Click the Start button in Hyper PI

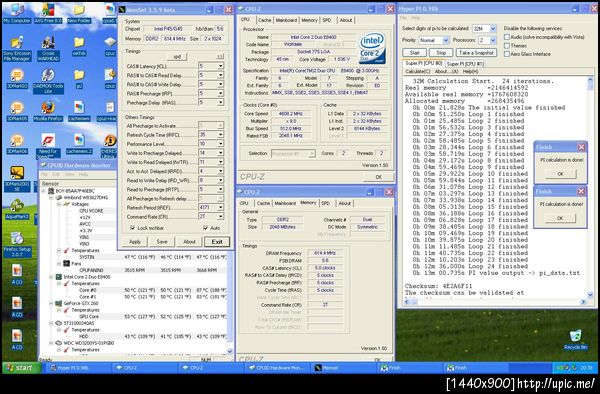[415, 52]
